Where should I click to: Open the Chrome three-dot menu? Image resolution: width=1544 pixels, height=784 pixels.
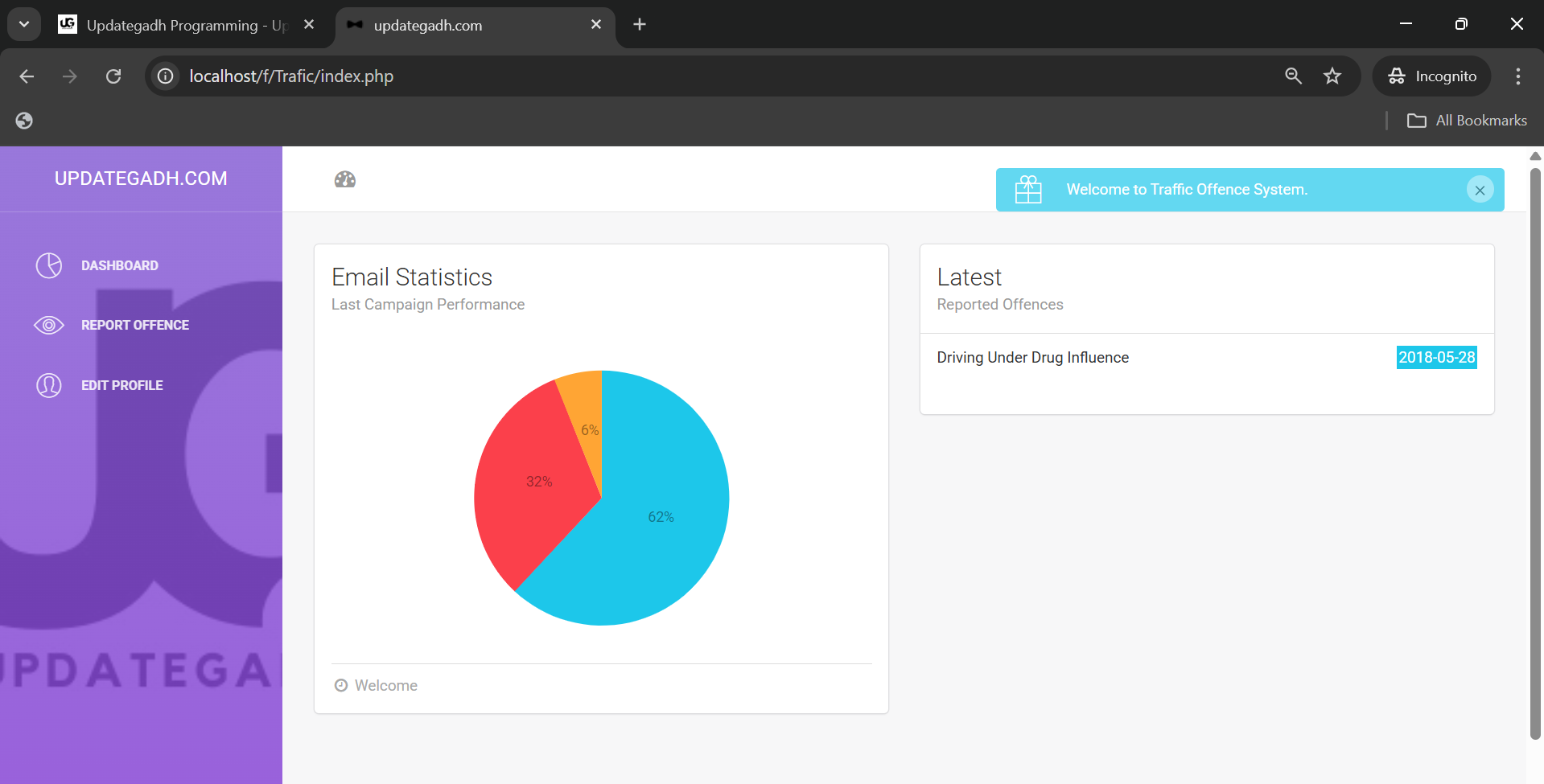(1517, 76)
